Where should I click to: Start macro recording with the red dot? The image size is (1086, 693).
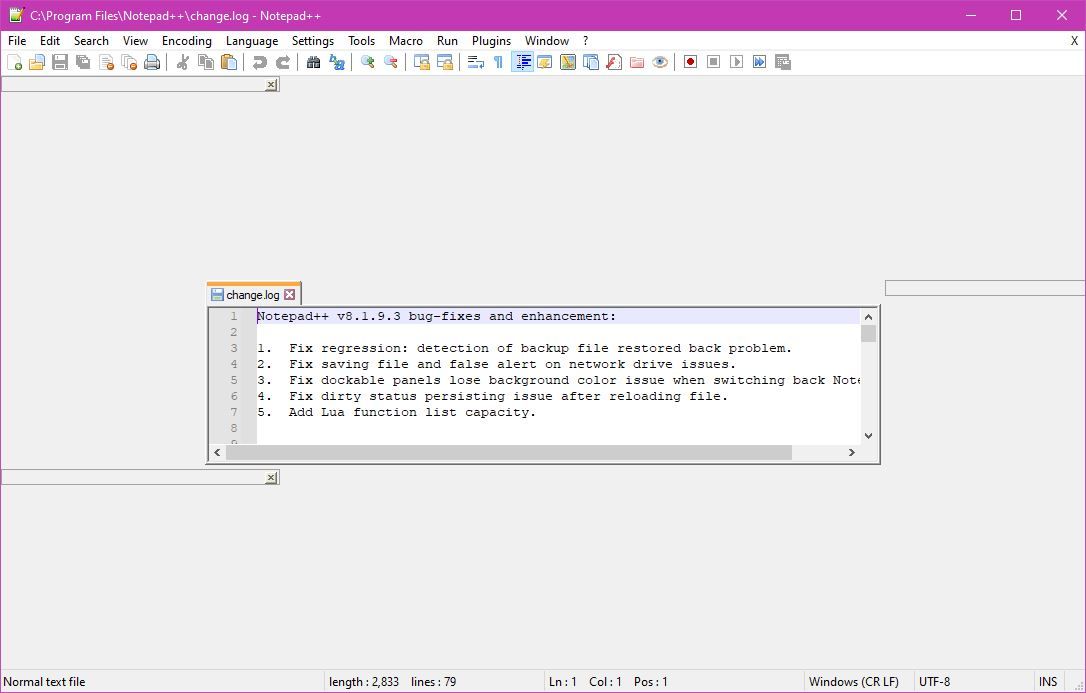click(691, 62)
